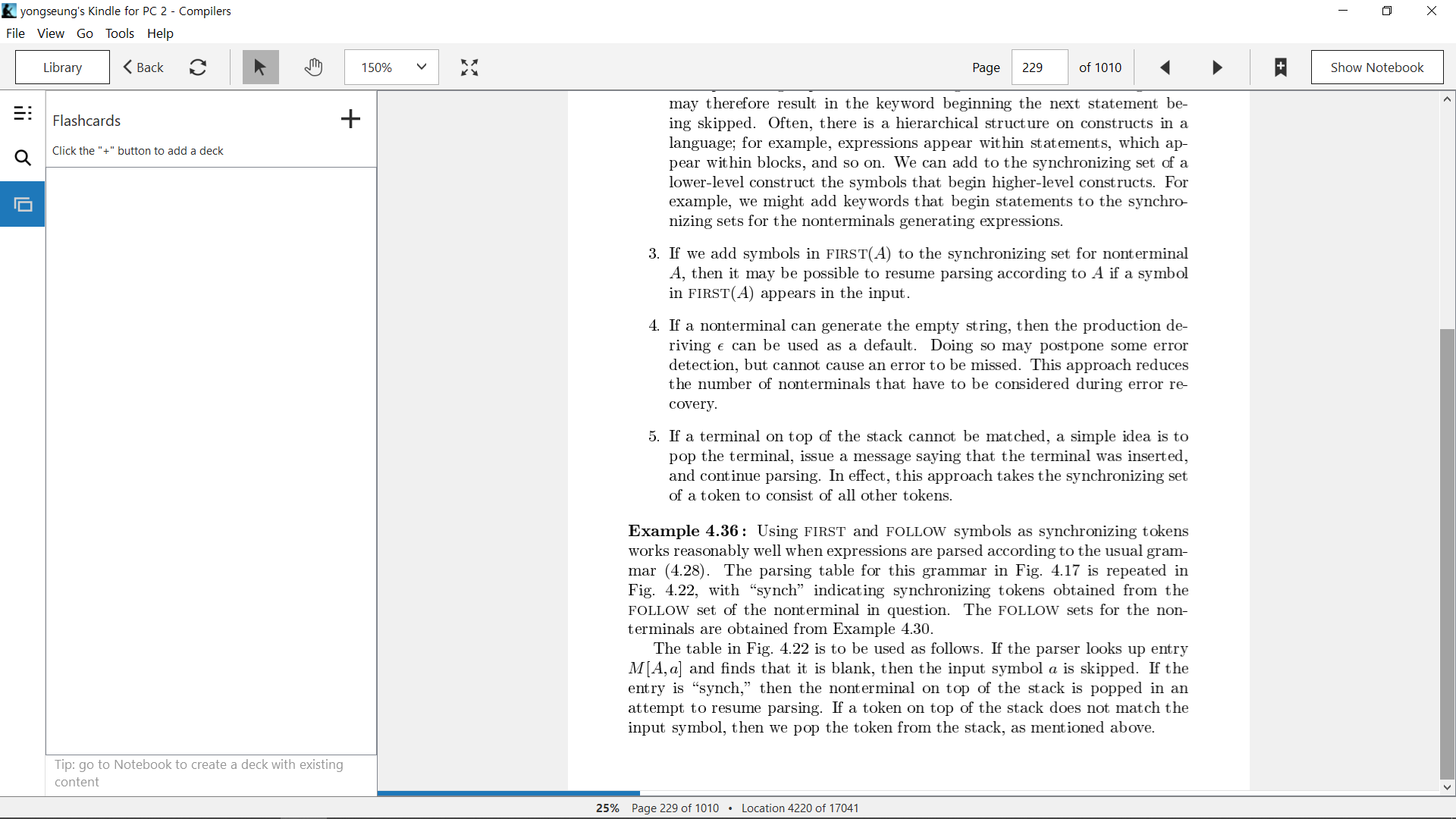Enter full screen mode

(469, 67)
